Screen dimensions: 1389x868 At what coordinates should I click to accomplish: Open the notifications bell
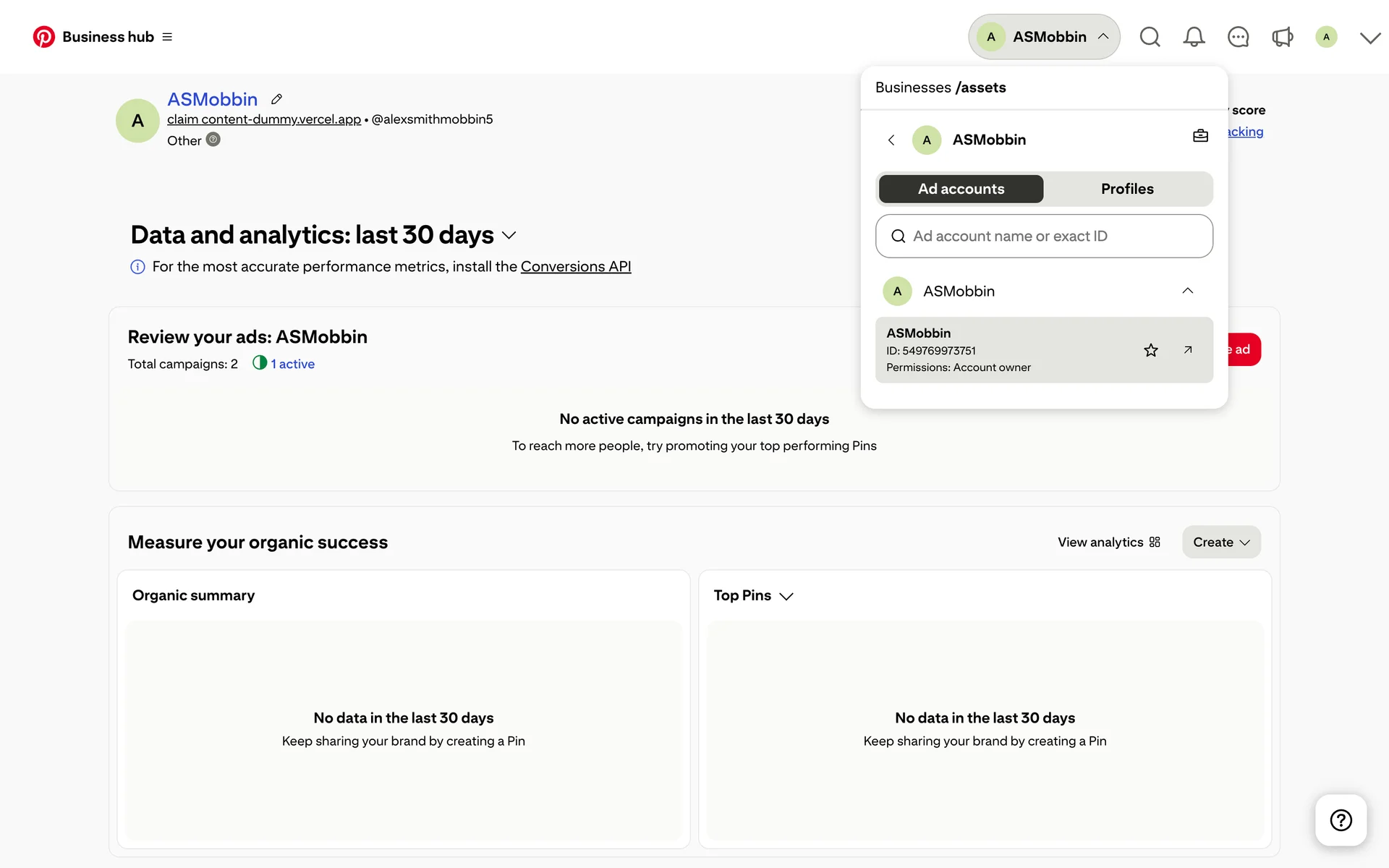(1194, 37)
